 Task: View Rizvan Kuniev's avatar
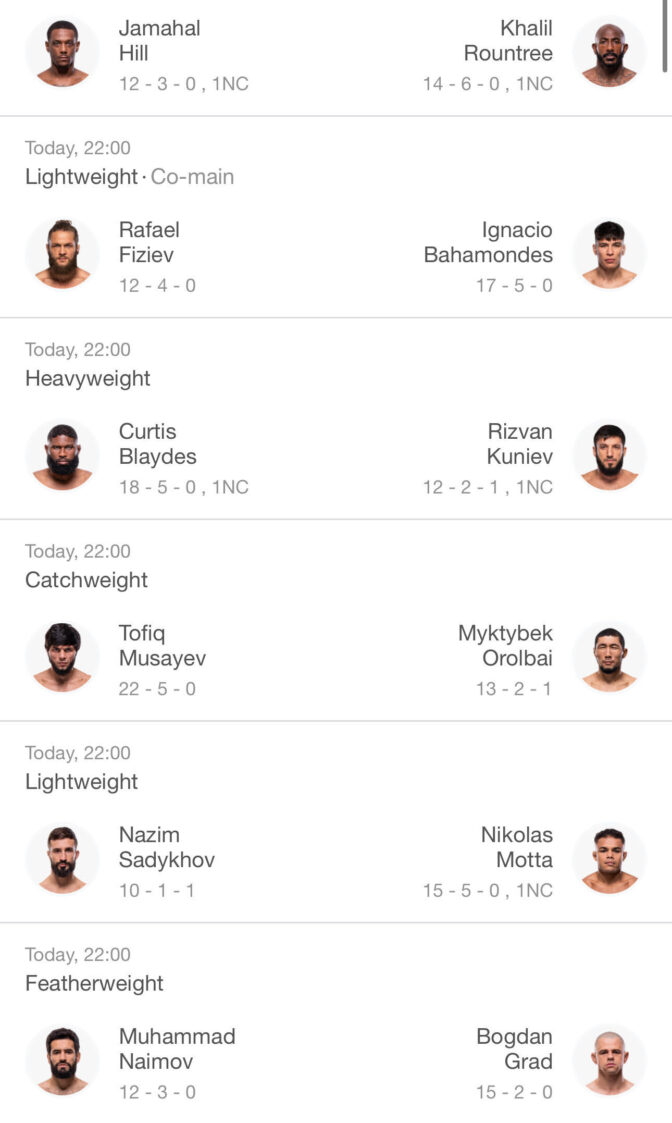[x=610, y=456]
